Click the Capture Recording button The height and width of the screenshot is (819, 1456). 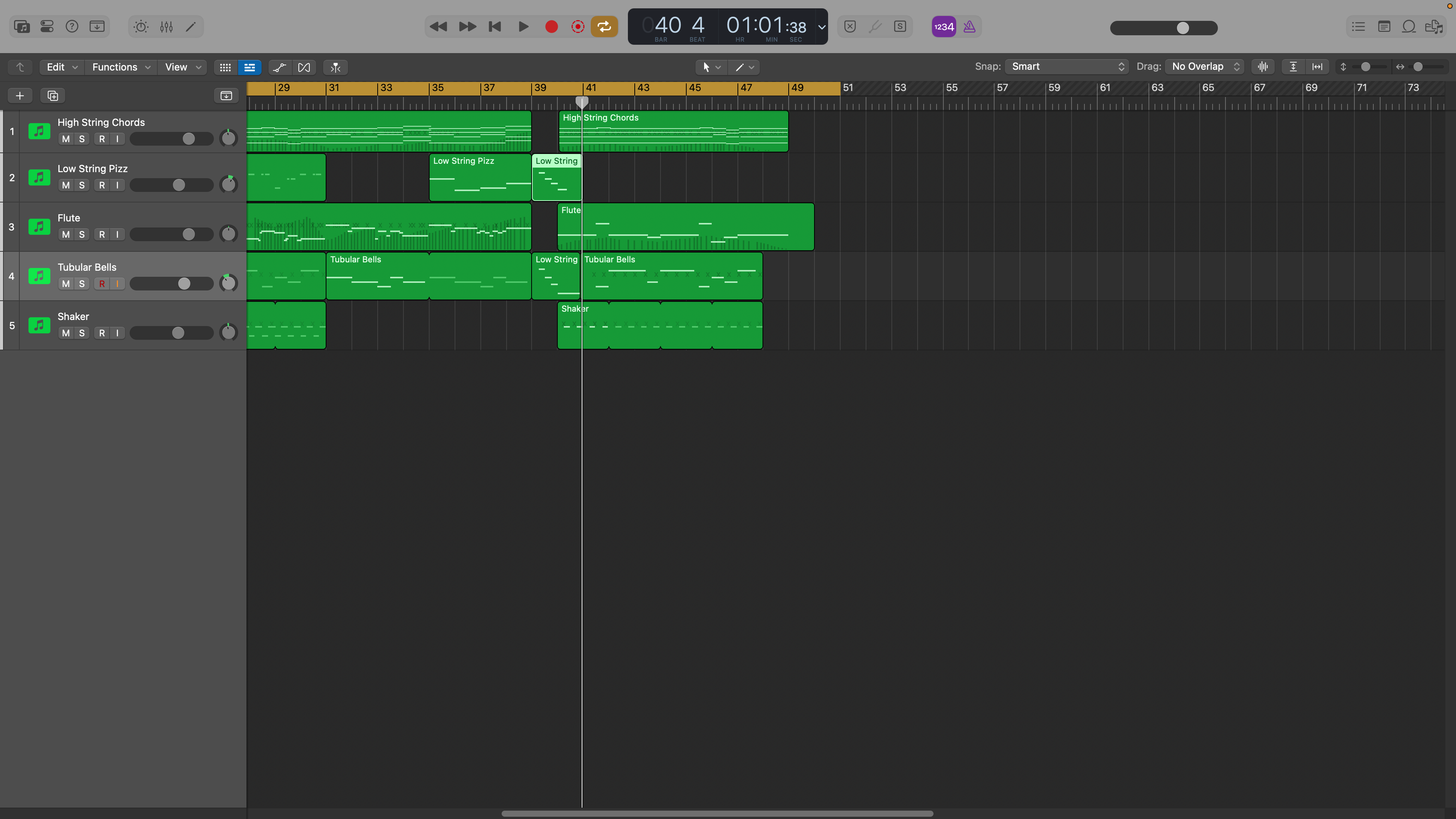(x=577, y=27)
